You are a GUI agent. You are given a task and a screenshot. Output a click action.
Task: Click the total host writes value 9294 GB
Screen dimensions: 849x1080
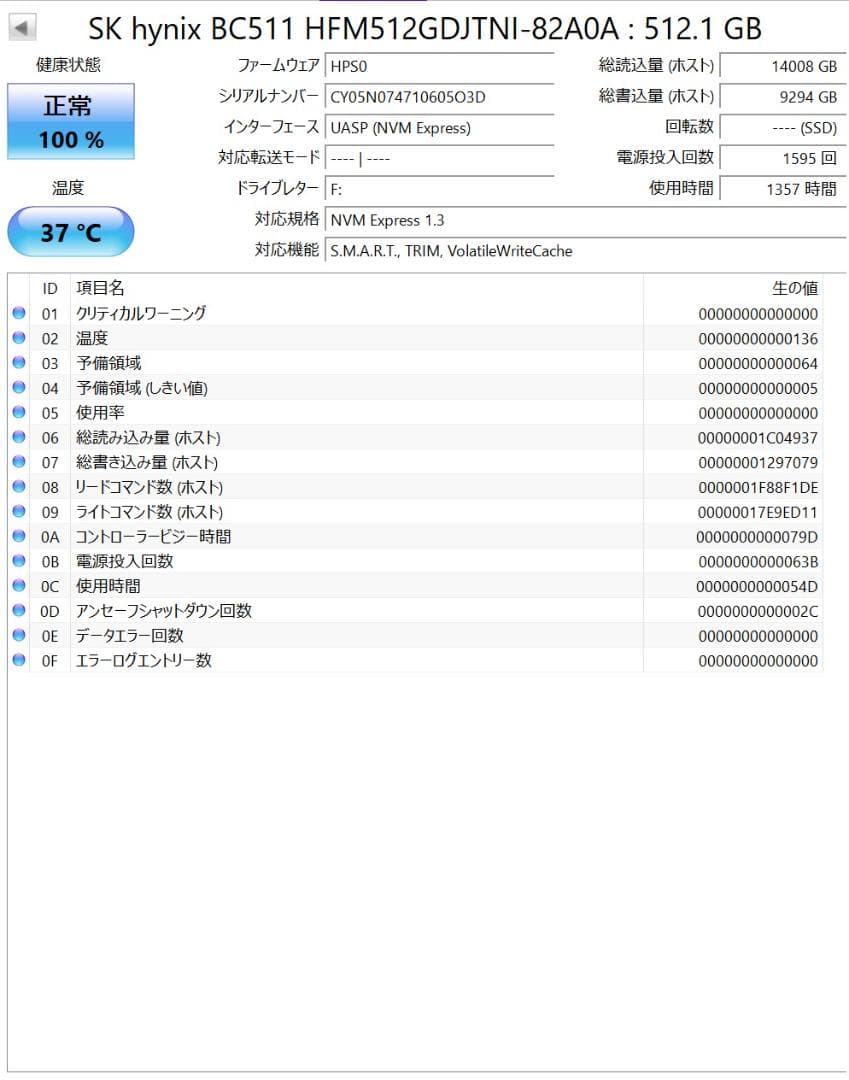pyautogui.click(x=783, y=97)
